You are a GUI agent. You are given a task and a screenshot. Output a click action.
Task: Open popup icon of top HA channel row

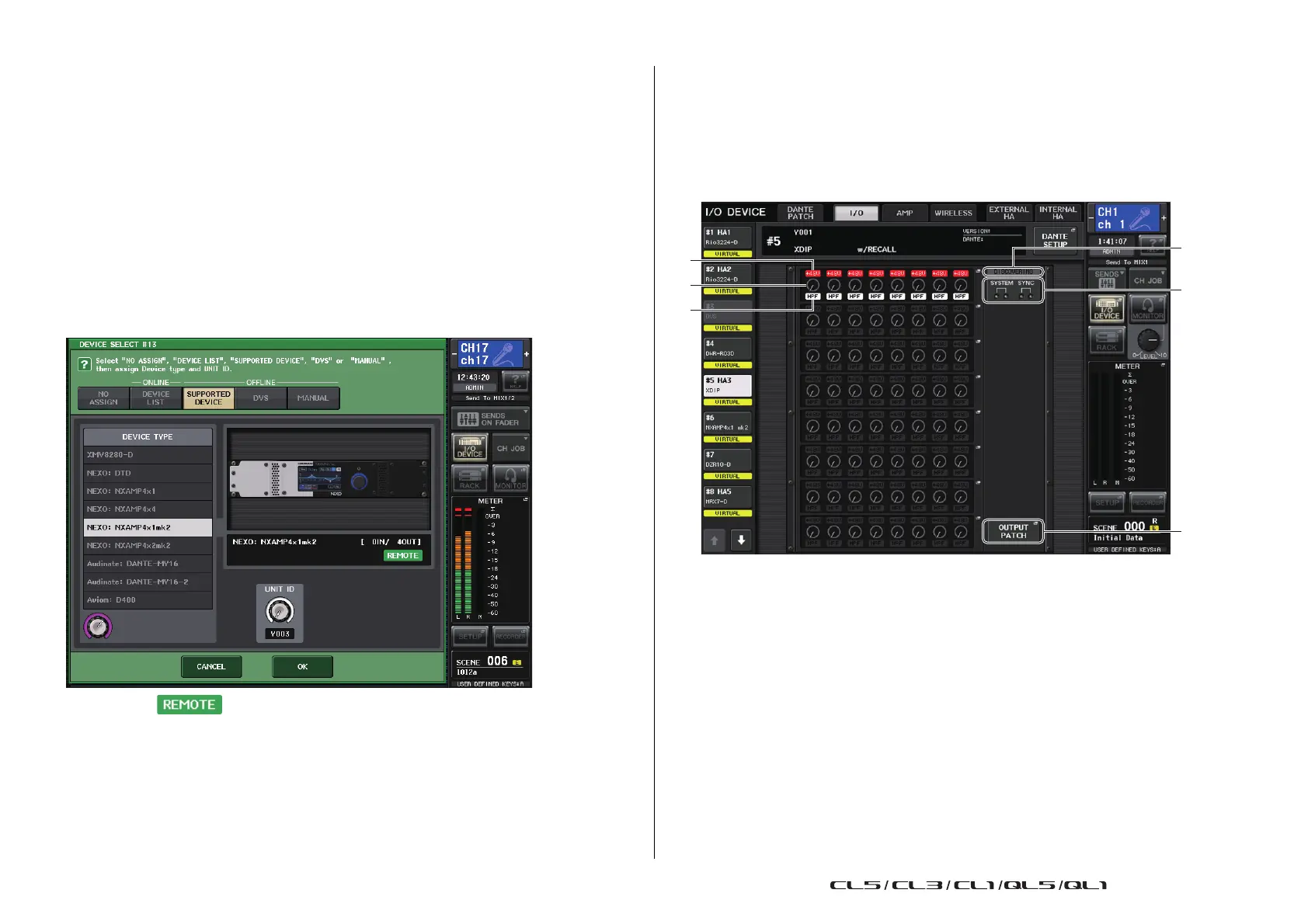(x=978, y=270)
